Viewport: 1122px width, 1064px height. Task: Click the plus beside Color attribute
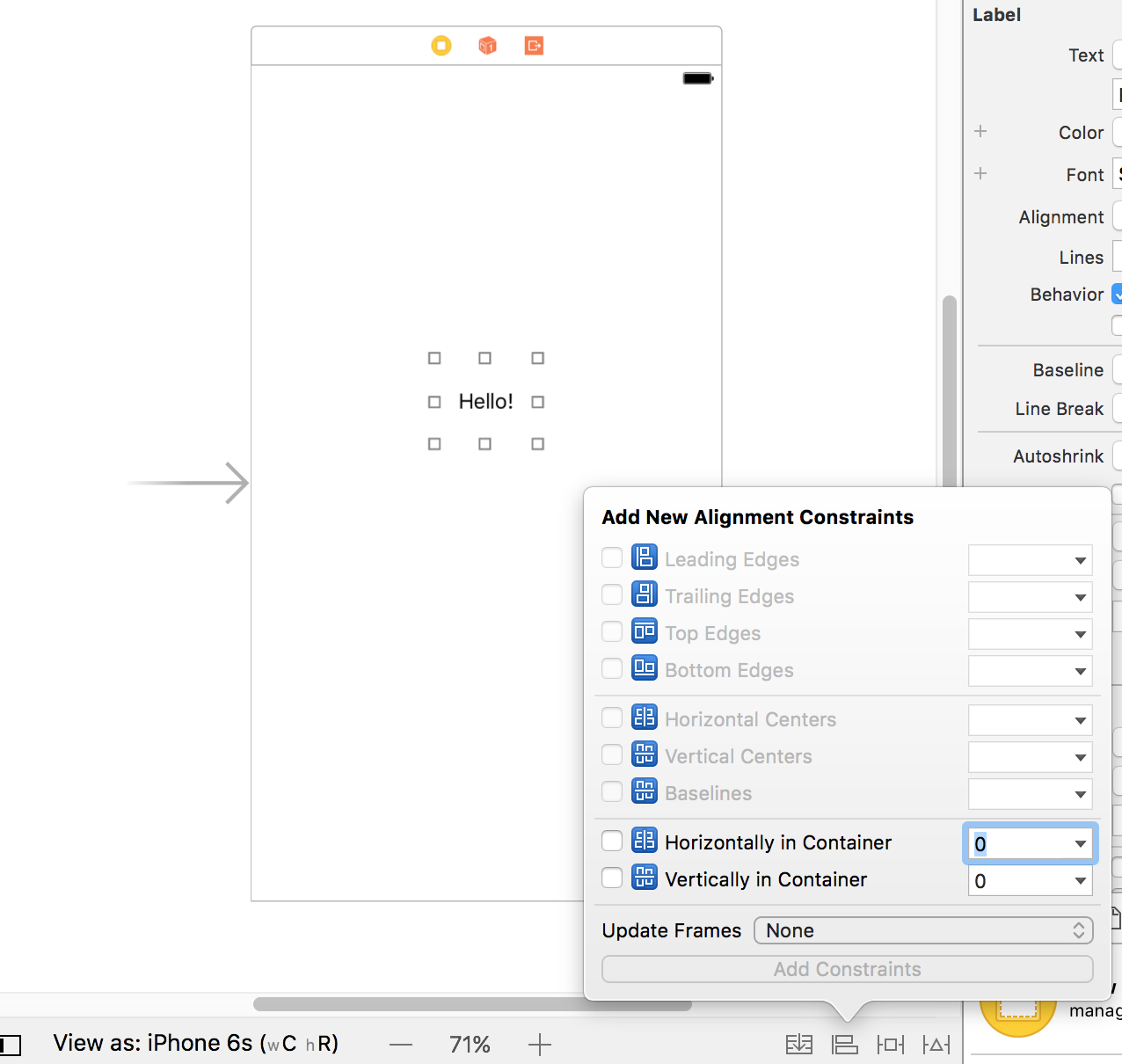point(980,131)
